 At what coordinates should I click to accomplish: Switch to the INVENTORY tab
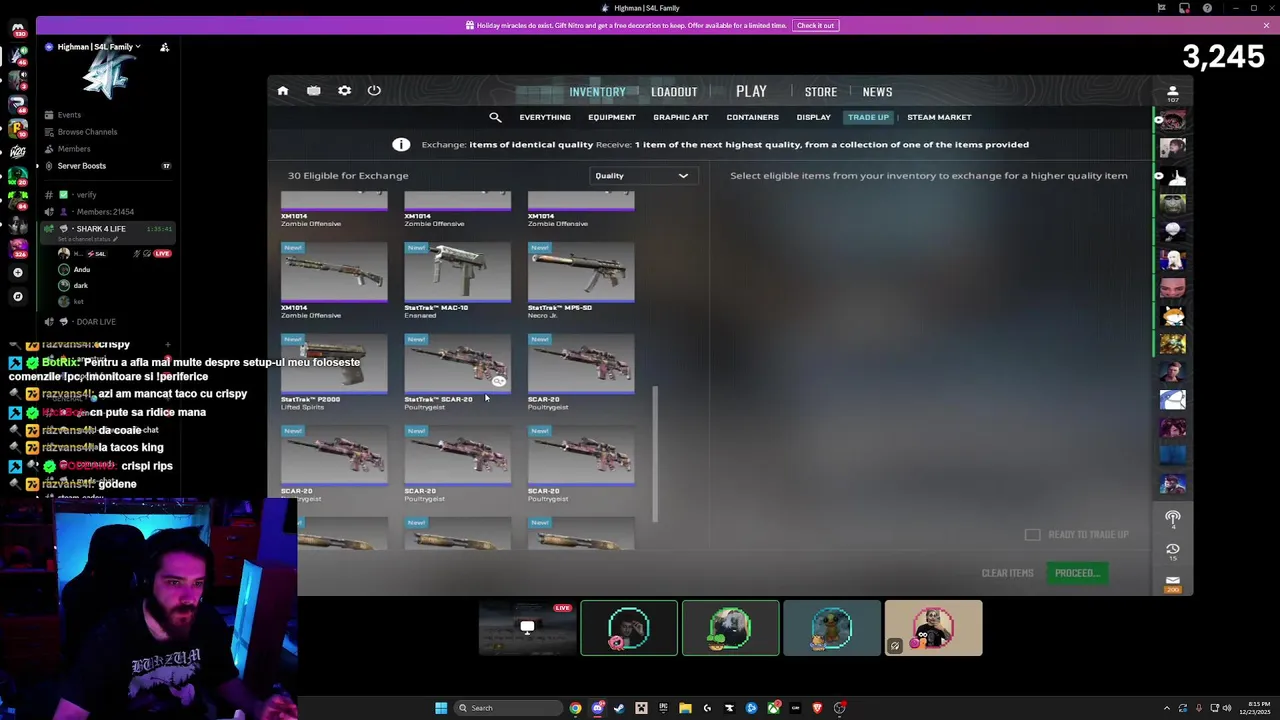(597, 92)
